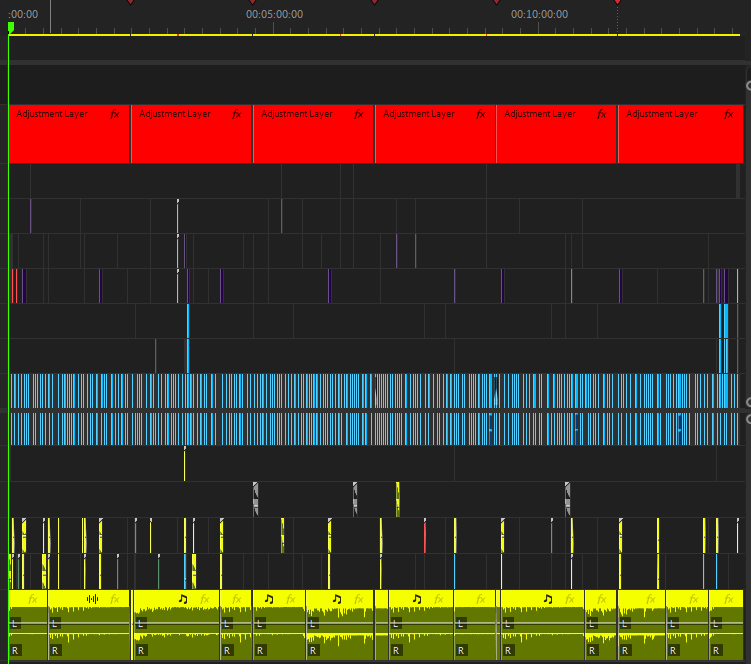The width and height of the screenshot is (751, 664).
Task: Click the fifth music note icon on audio track
Action: click(x=548, y=599)
